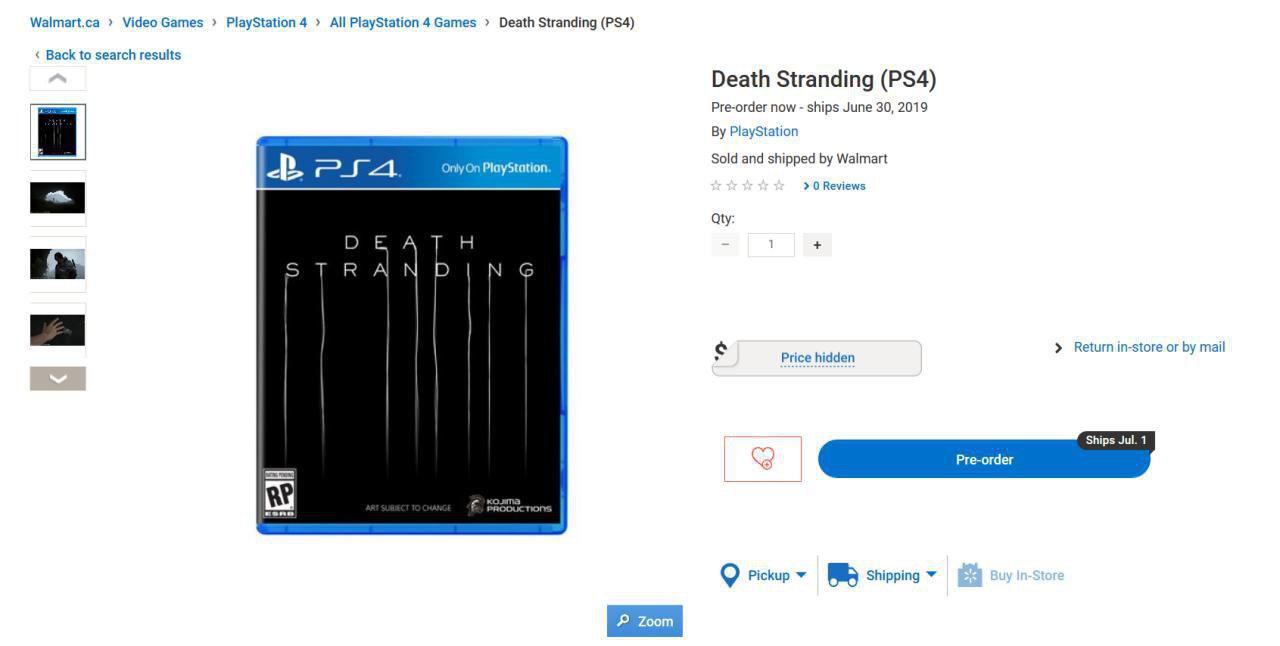Viewport: 1280px width, 646px height.
Task: Open the 0 Reviews link
Action: pos(838,185)
